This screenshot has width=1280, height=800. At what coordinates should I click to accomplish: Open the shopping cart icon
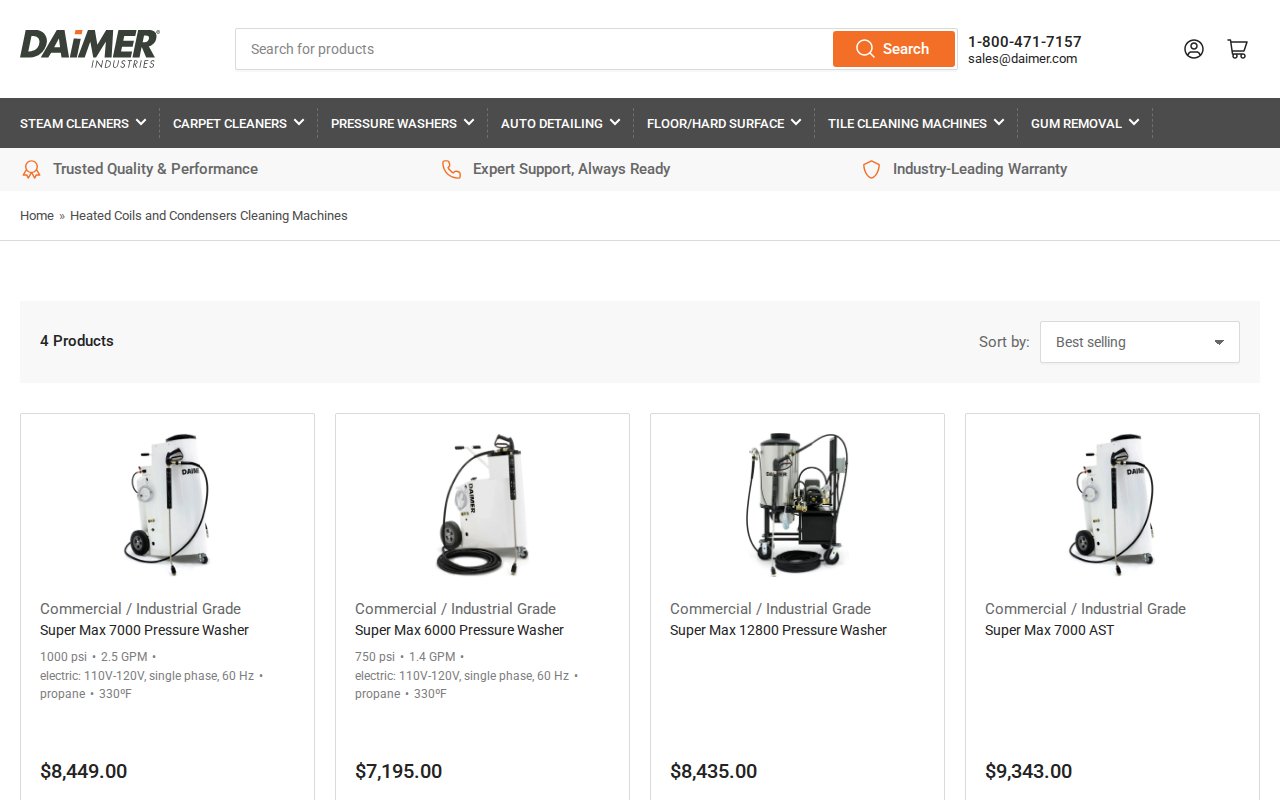point(1237,49)
